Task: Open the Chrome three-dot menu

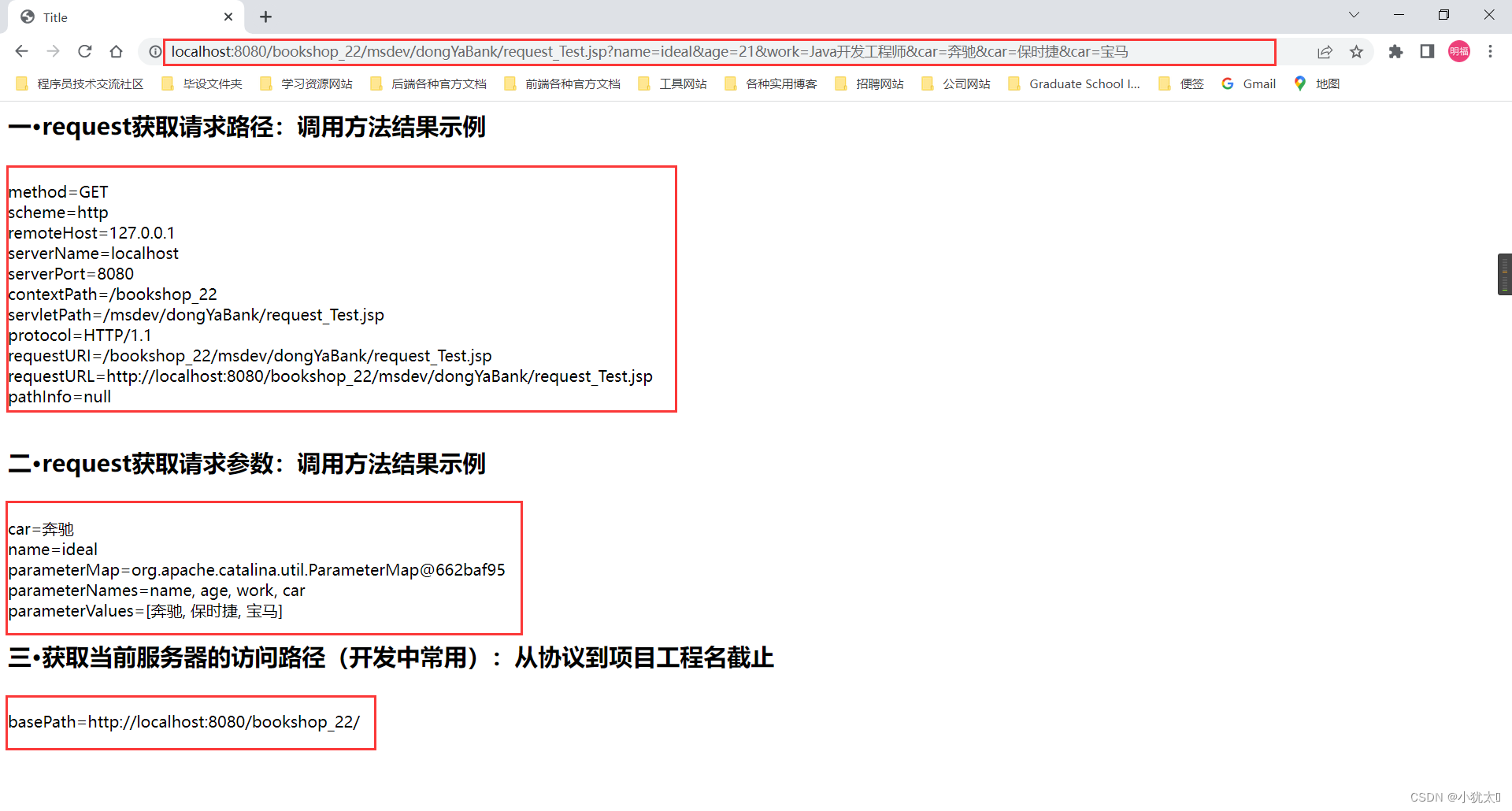Action: point(1490,52)
